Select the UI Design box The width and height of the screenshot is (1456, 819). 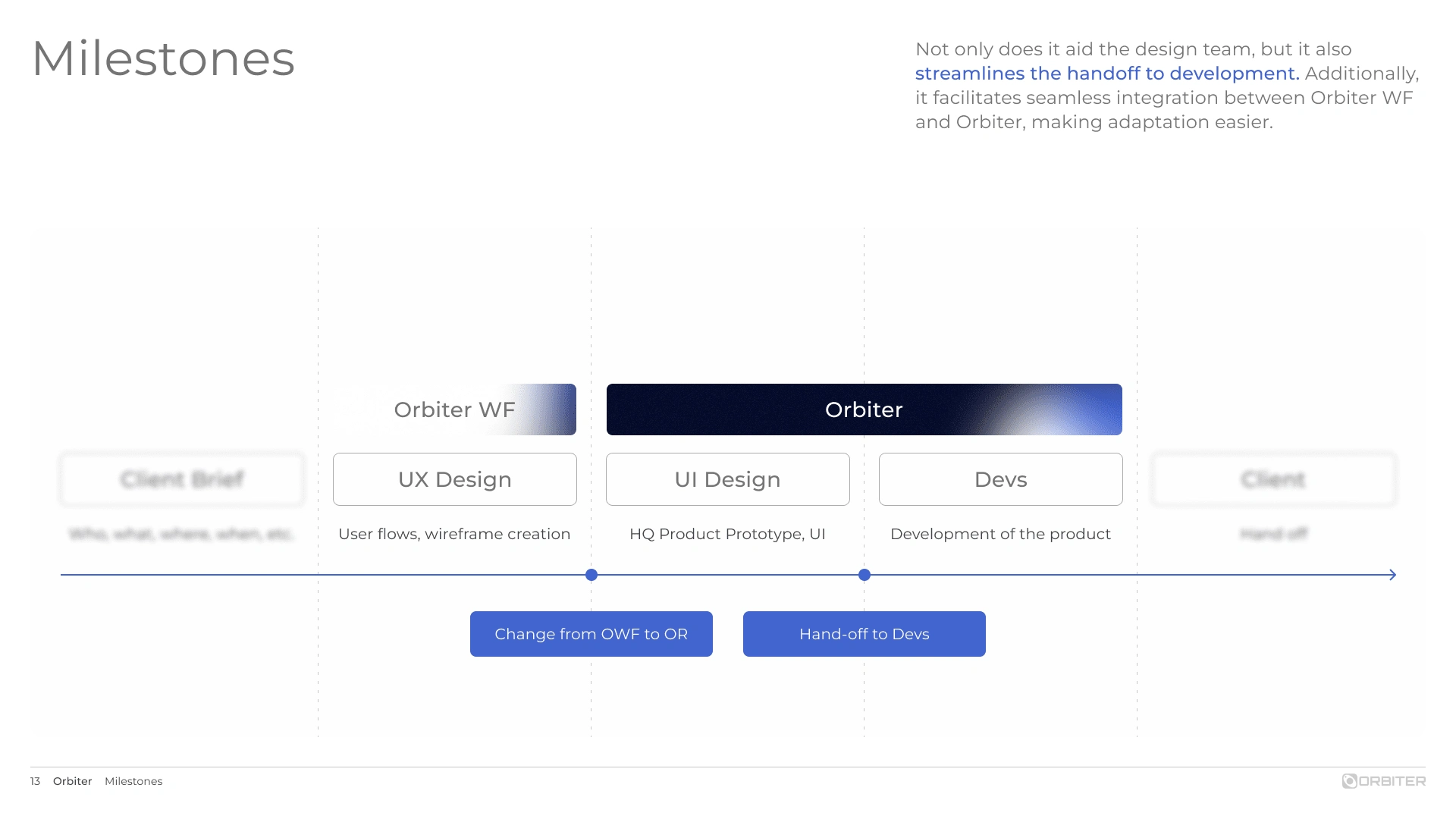pyautogui.click(x=728, y=479)
